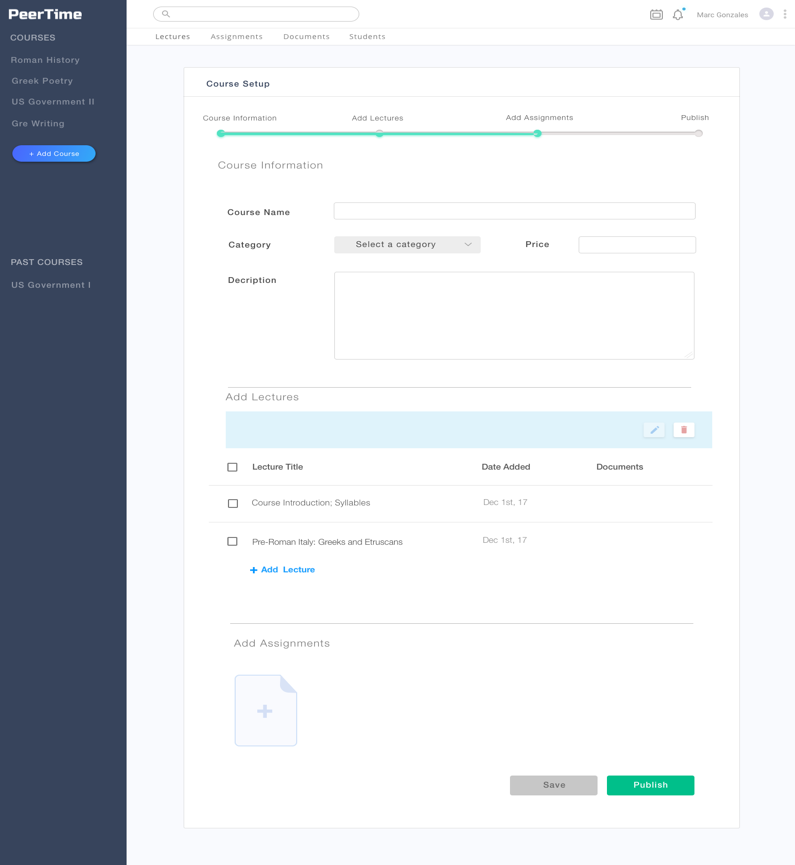Click the search magnifier icon

166,14
